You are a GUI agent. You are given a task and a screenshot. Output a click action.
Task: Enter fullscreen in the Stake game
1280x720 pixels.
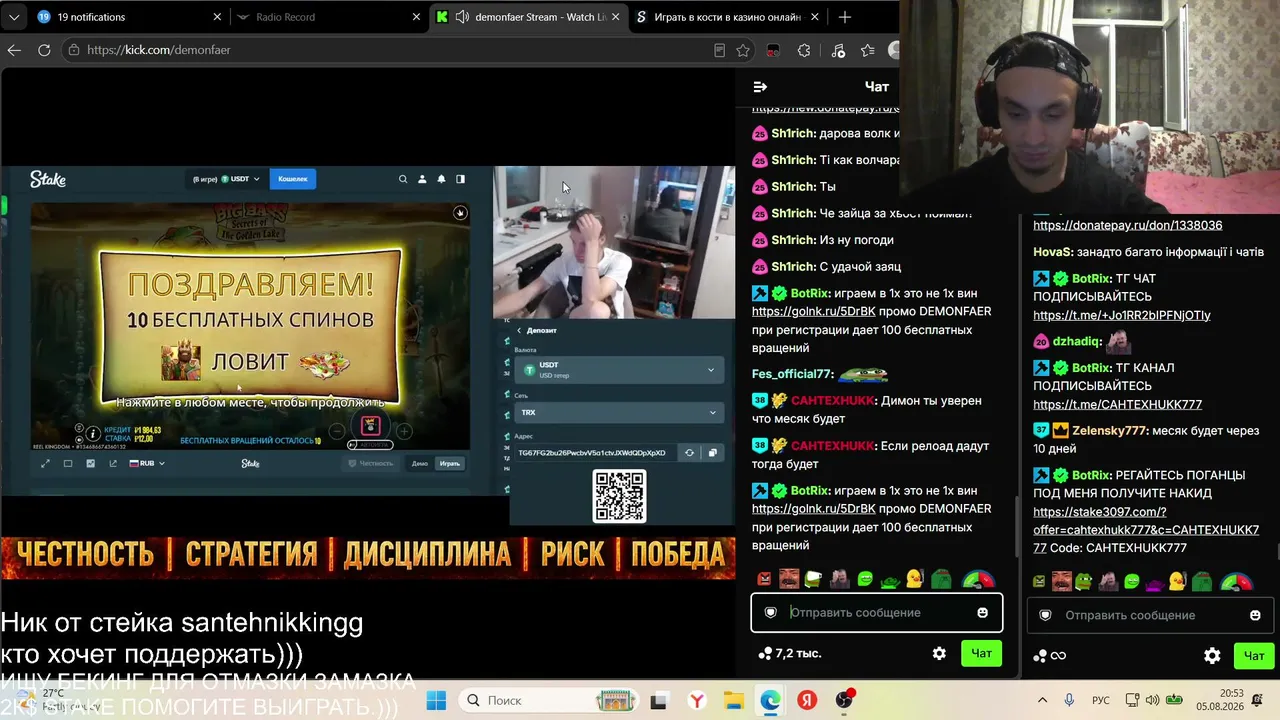coord(45,463)
